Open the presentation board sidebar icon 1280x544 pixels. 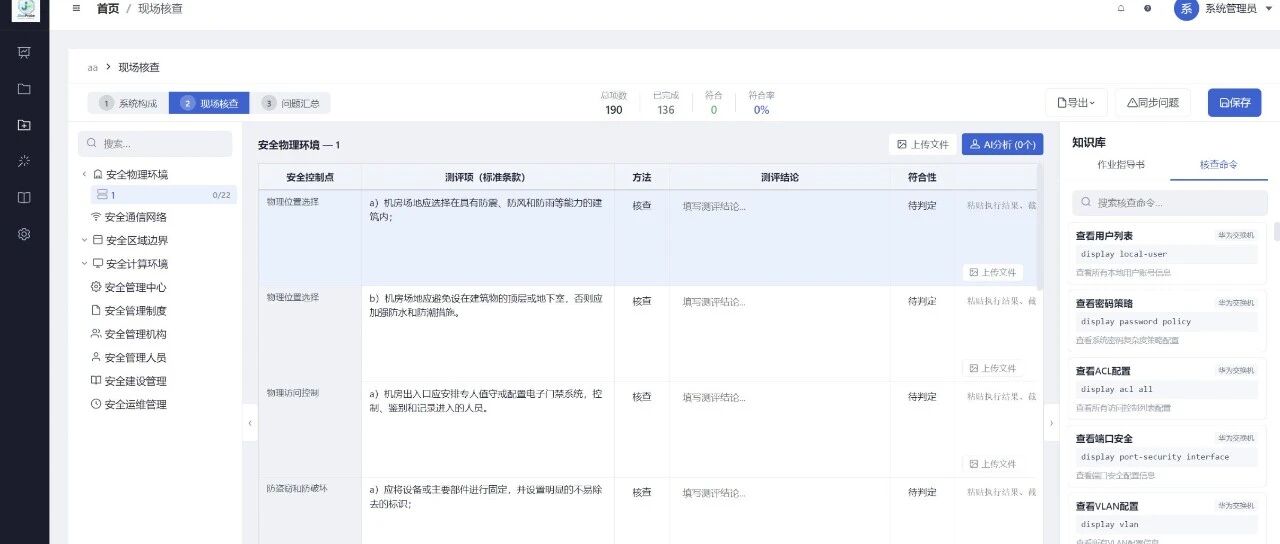point(24,52)
